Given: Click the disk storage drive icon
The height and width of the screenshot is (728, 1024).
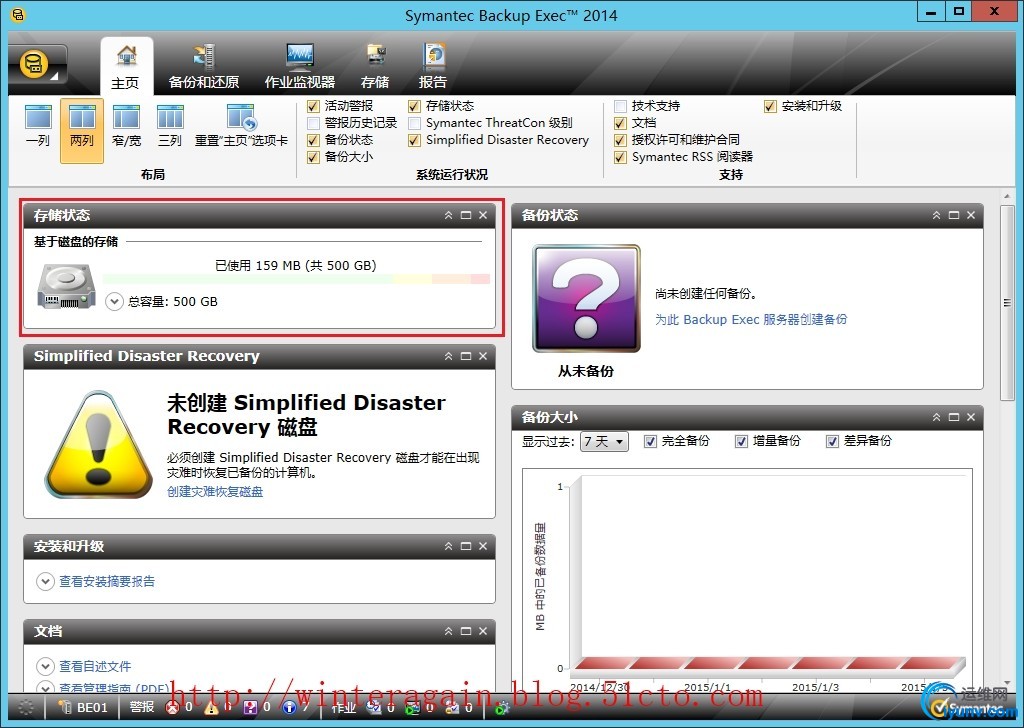Looking at the screenshot, I should pos(67,286).
